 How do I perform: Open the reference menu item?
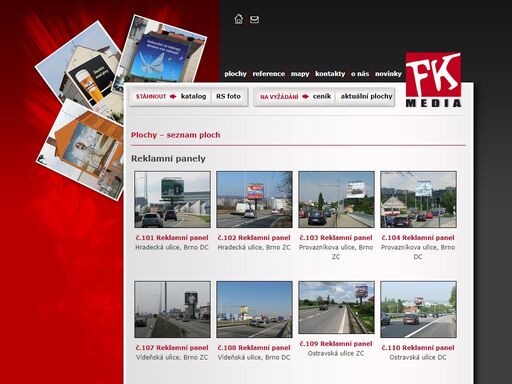269,74
